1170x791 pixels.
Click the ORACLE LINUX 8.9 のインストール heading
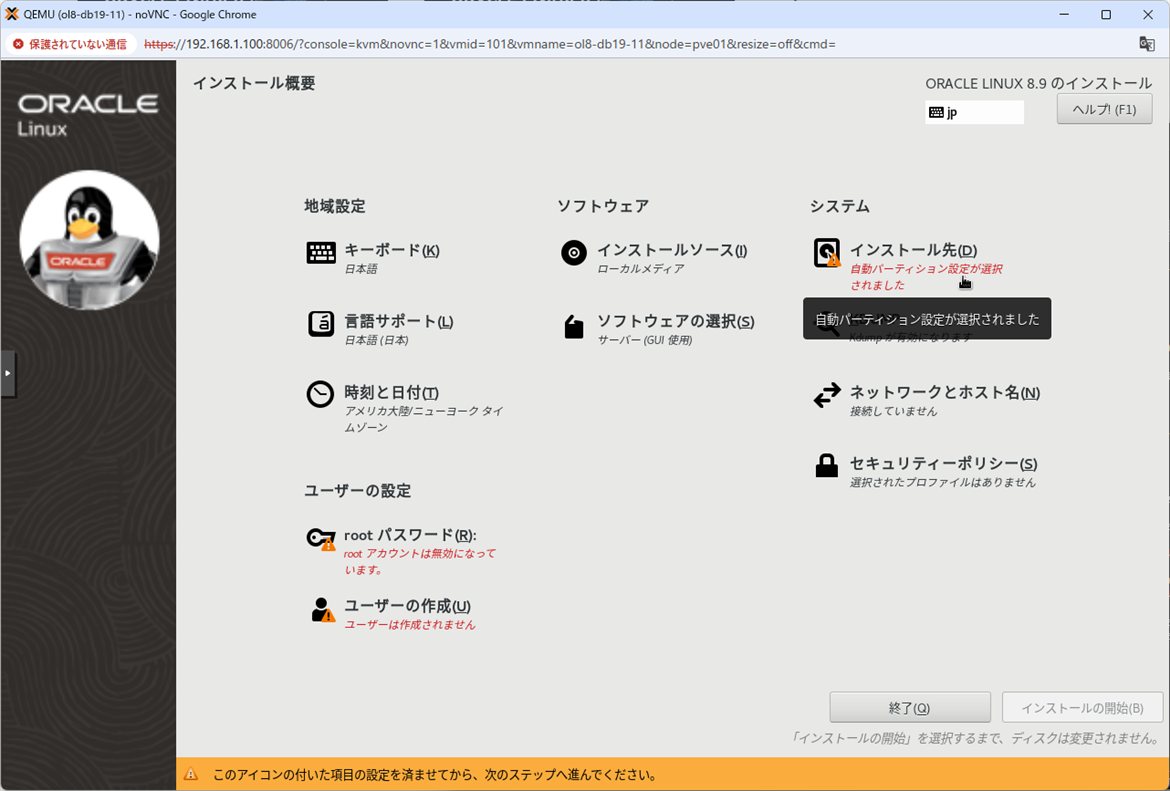point(1039,84)
